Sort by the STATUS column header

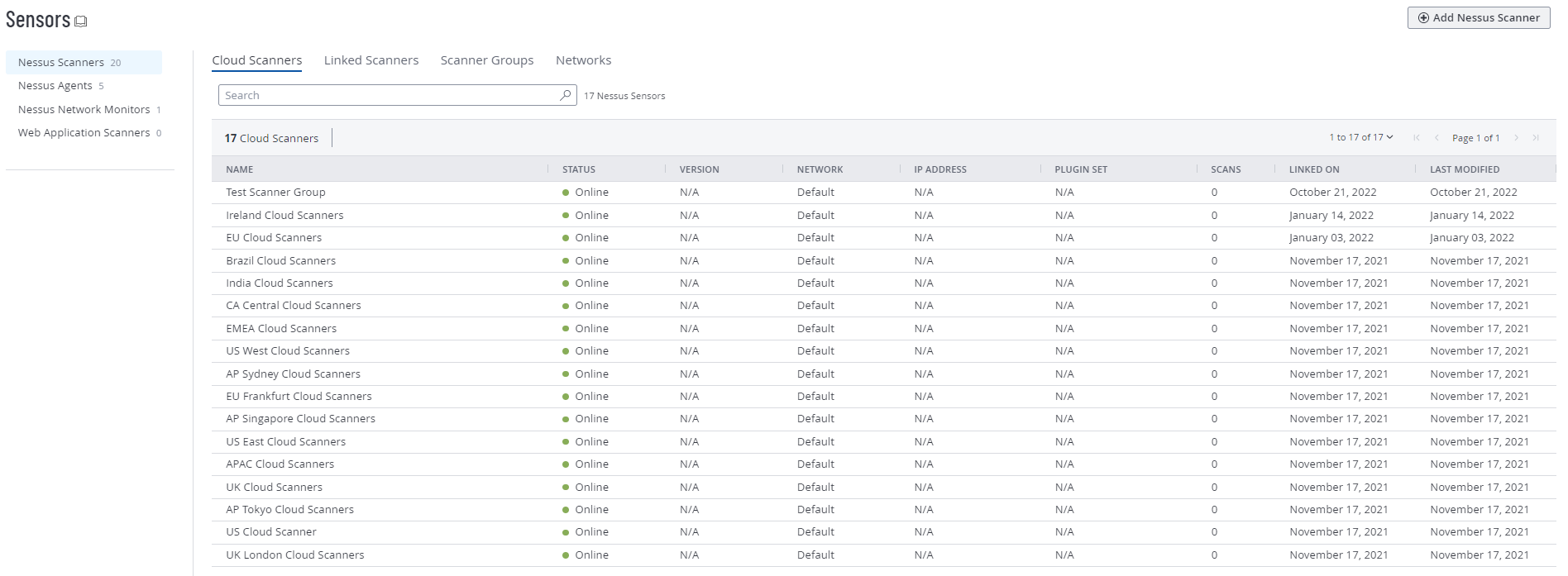579,169
